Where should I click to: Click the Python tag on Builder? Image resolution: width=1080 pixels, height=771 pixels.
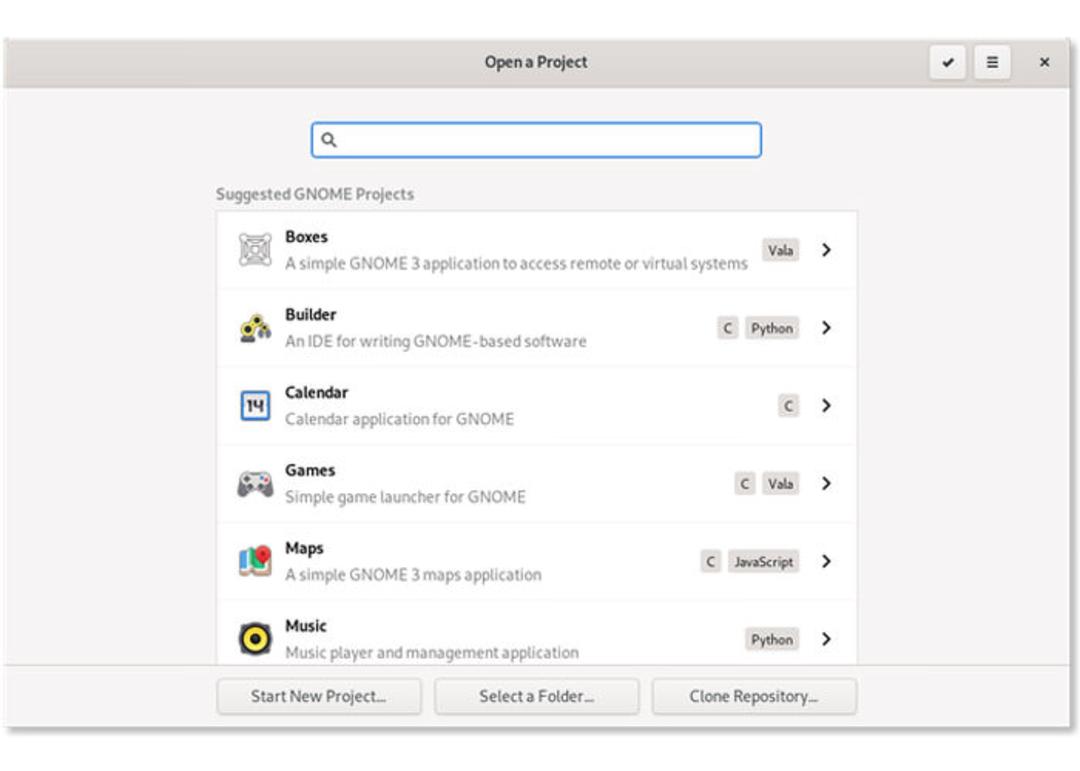(x=771, y=328)
